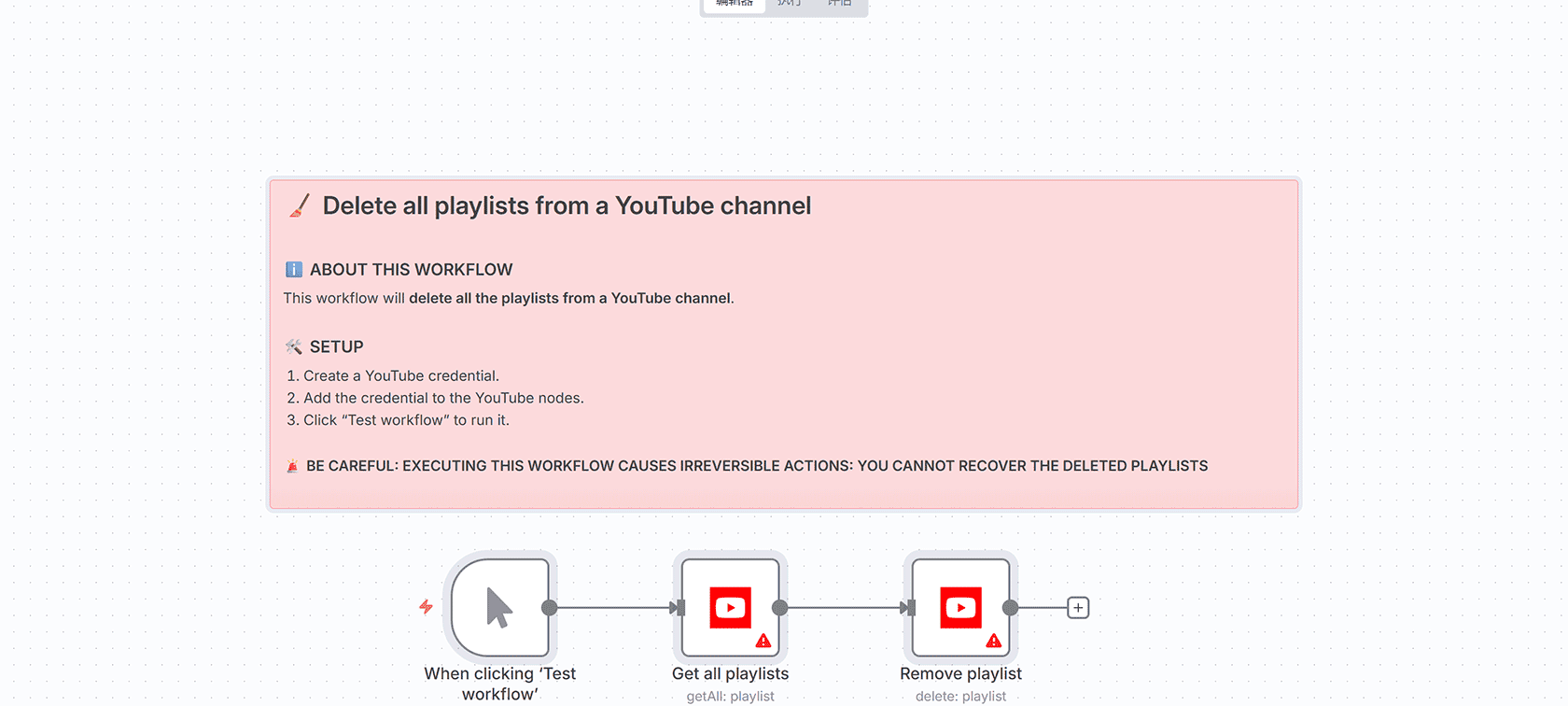Click input connector of Remove playlist node
The width and height of the screenshot is (1568, 706).
tap(910, 608)
